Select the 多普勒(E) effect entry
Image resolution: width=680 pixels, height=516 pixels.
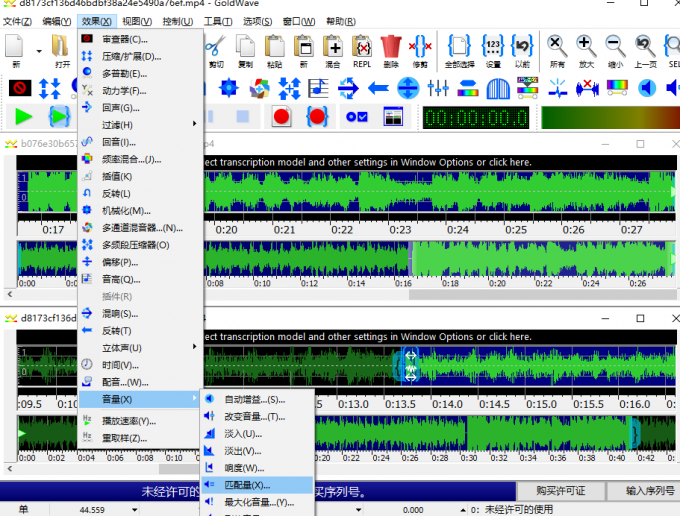tap(141, 73)
